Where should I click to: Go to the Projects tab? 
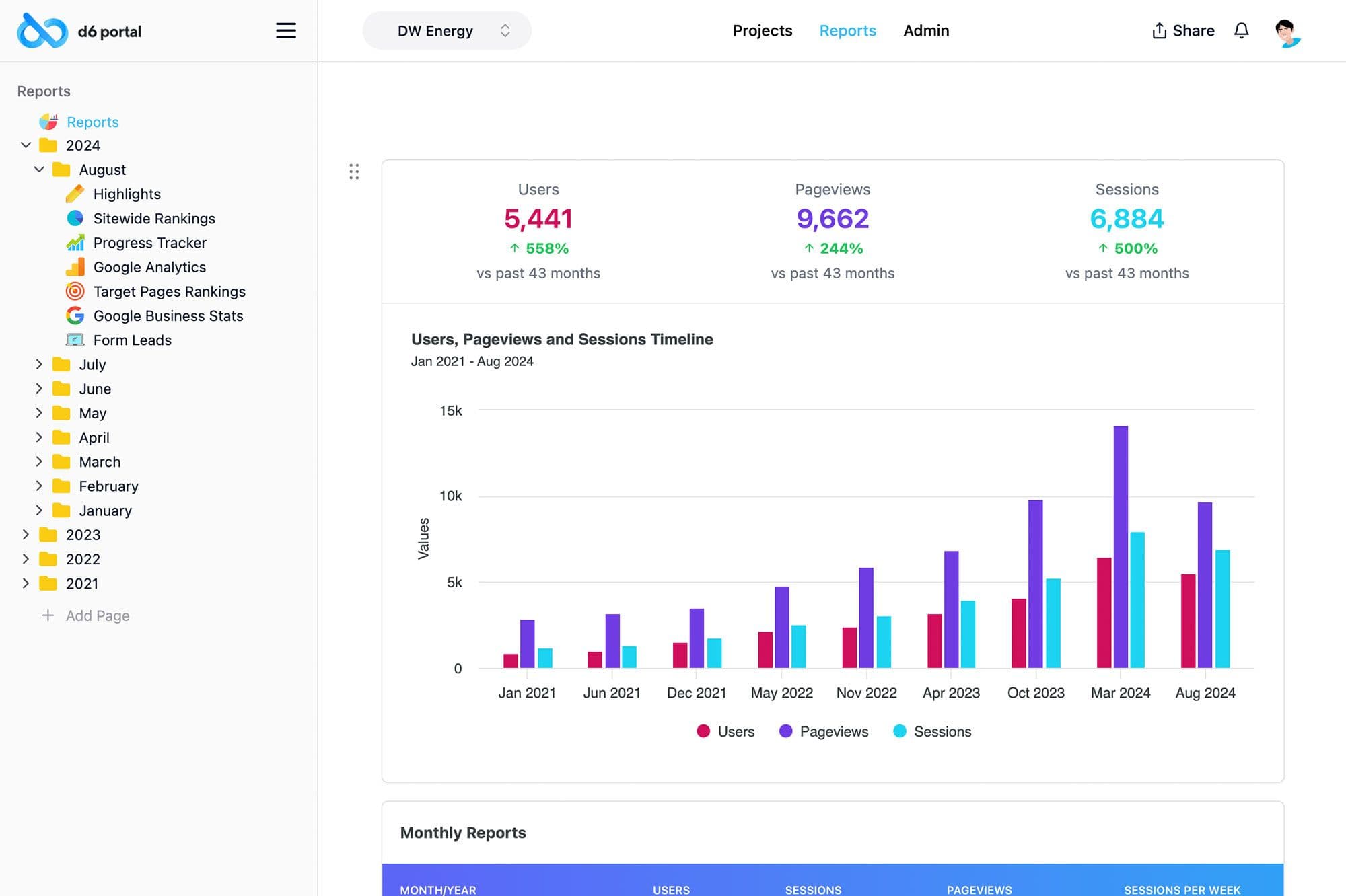pyautogui.click(x=763, y=30)
